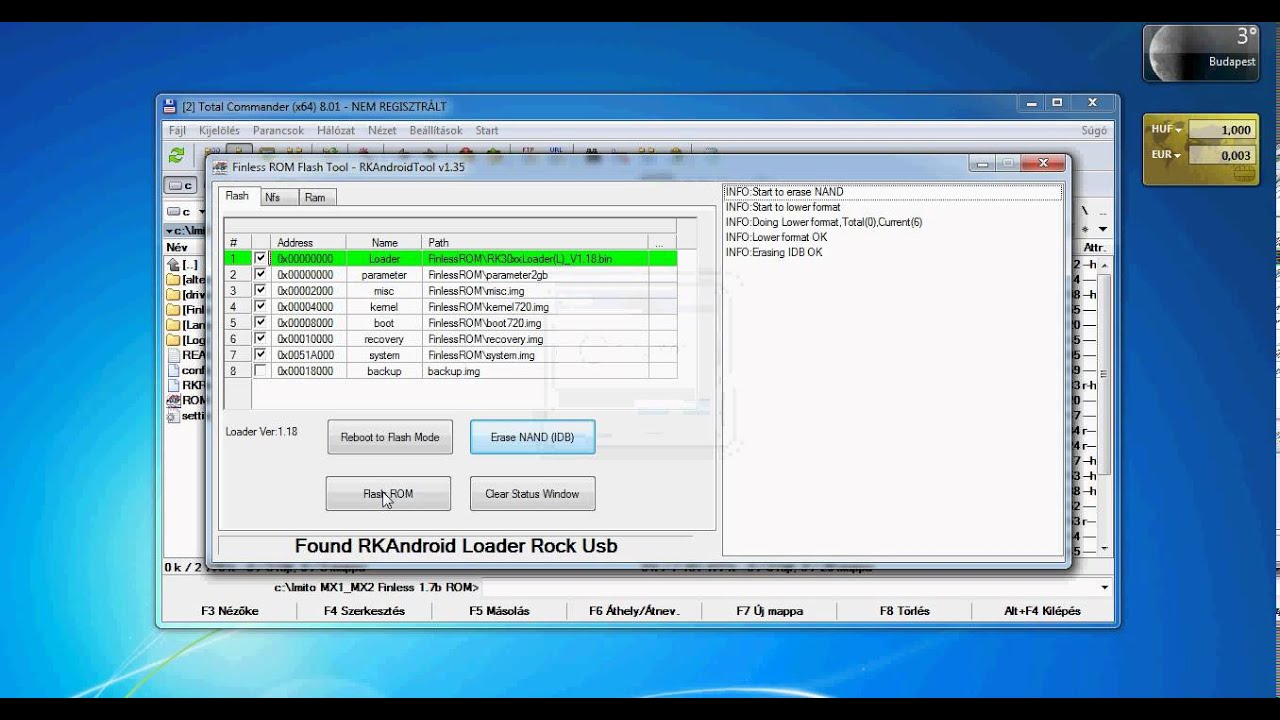Select the [Log folder icon in file list
Image resolution: width=1280 pixels, height=720 pixels.
coord(173,340)
